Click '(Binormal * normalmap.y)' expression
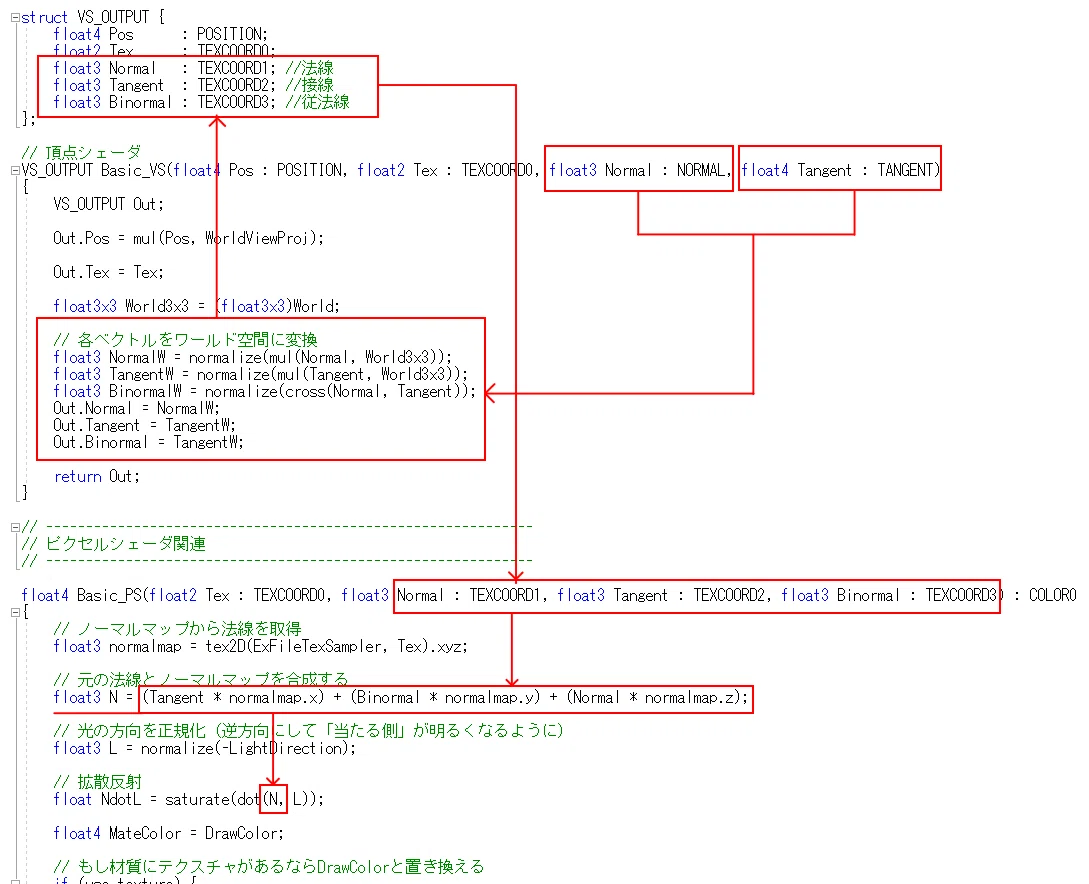The height and width of the screenshot is (884, 1089). [x=445, y=697]
